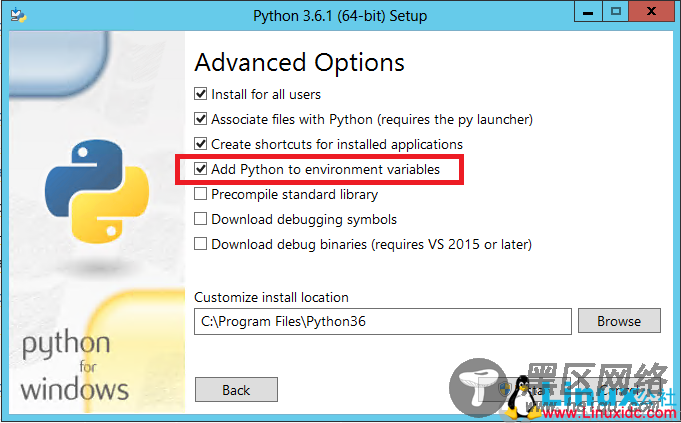Select the 'Customize install location' label

[x=271, y=297]
